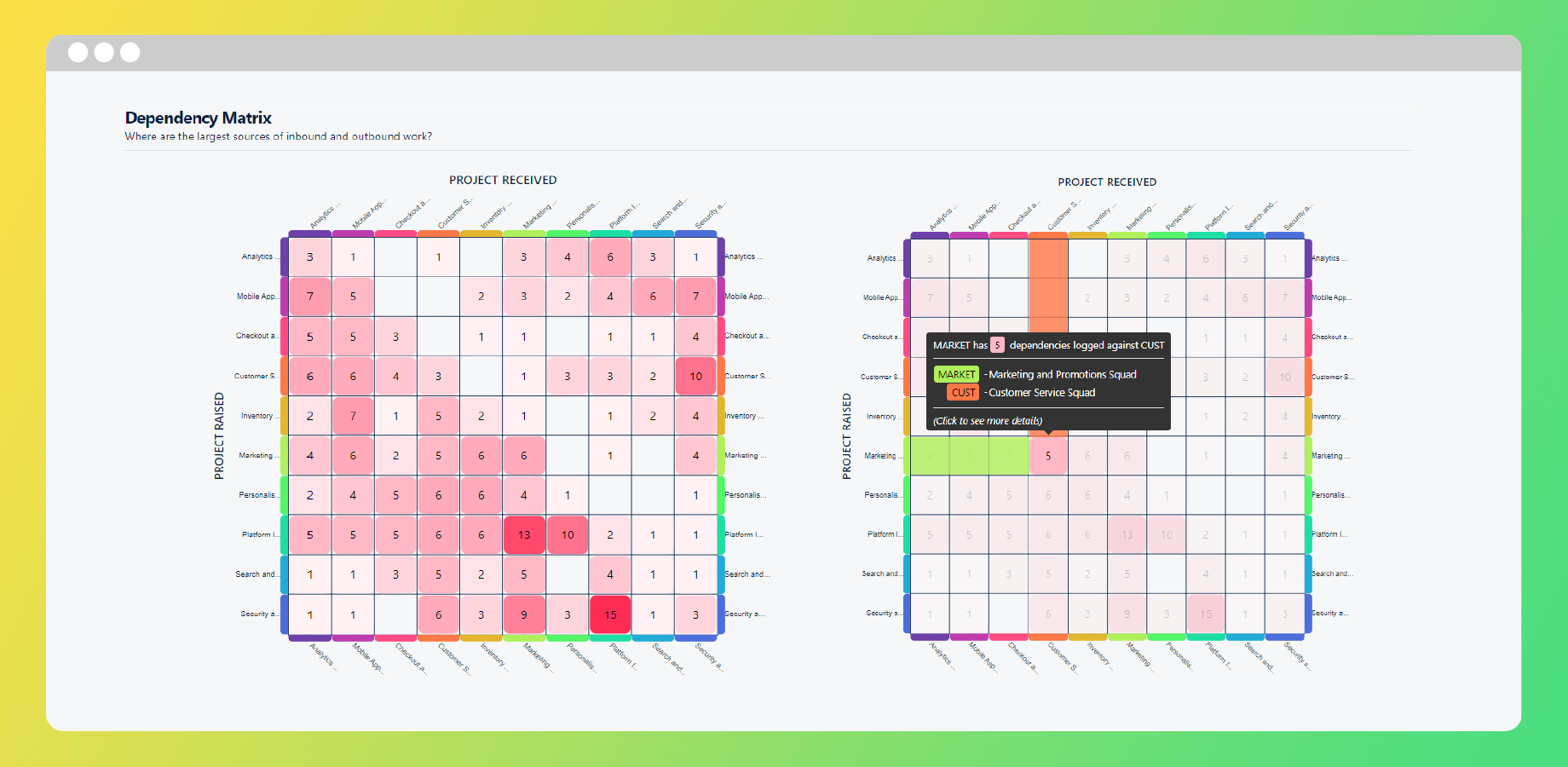Image resolution: width=1568 pixels, height=767 pixels.
Task: Open Inventory row 7 cell in left matrix
Action: [x=353, y=416]
